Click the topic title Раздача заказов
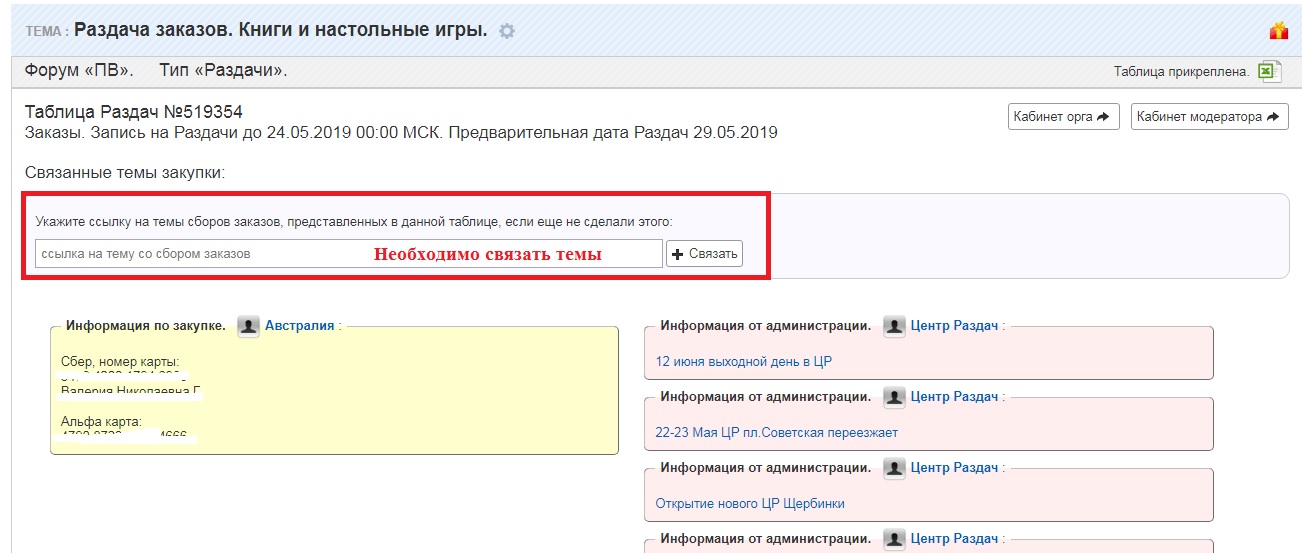This screenshot has width=1302, height=553. point(280,30)
